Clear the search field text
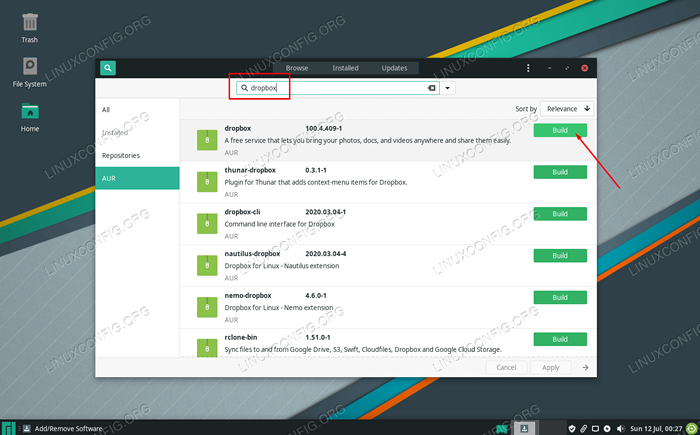Viewport: 700px width, 435px height. [x=431, y=88]
